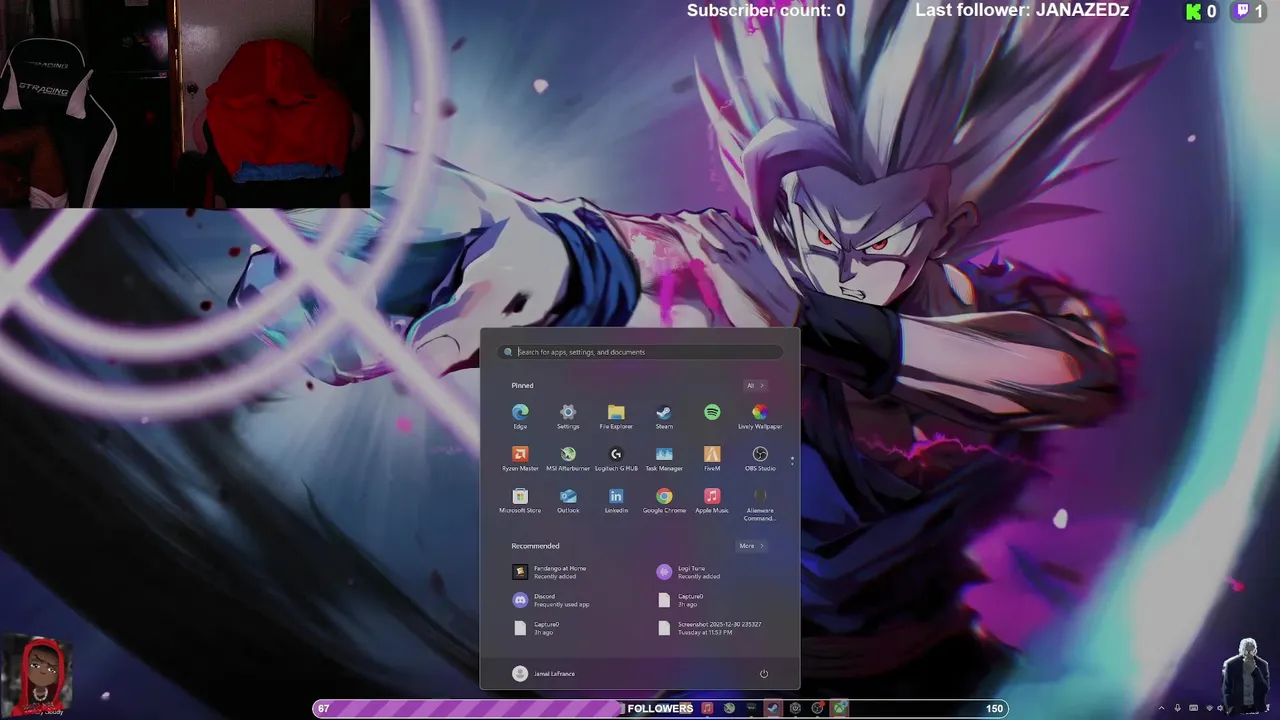
Task: Open the pinned Settings app
Action: (x=568, y=416)
